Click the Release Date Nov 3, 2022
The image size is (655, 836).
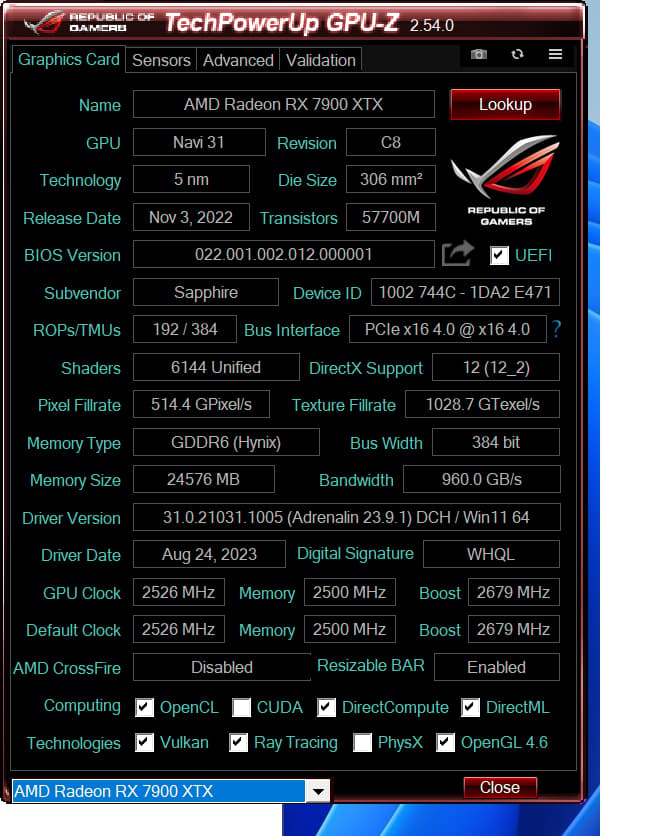click(x=191, y=217)
